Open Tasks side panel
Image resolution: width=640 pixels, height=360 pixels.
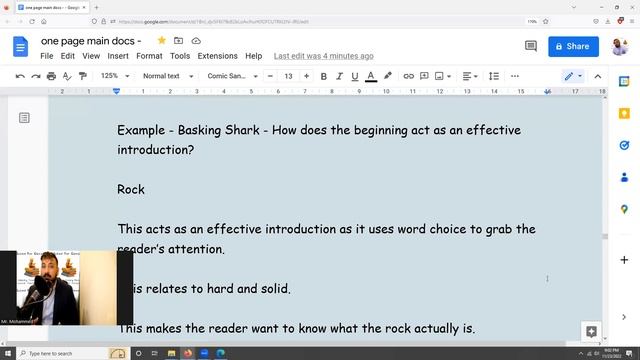(x=624, y=145)
